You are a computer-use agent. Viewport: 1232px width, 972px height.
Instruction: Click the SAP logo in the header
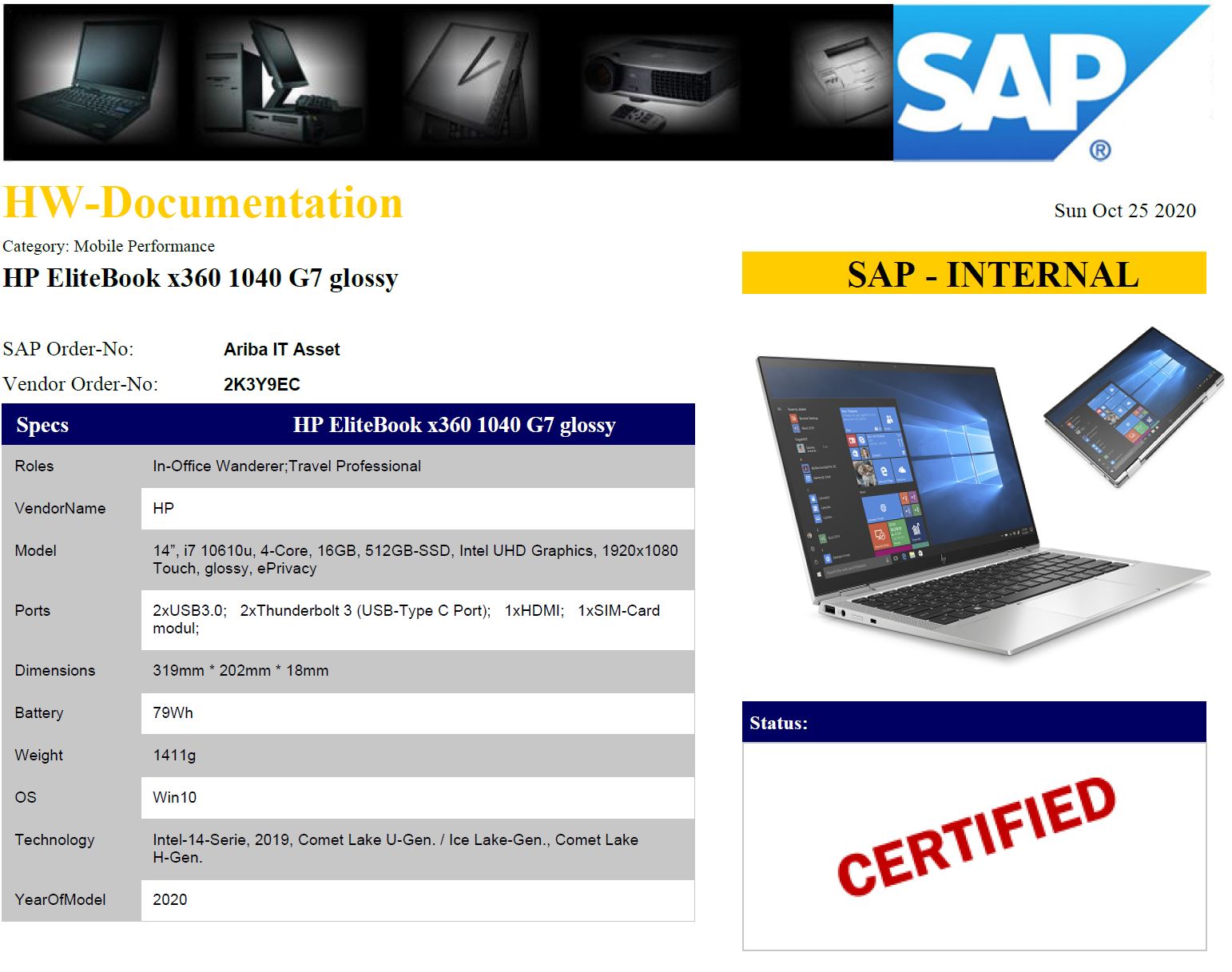coord(1051,82)
